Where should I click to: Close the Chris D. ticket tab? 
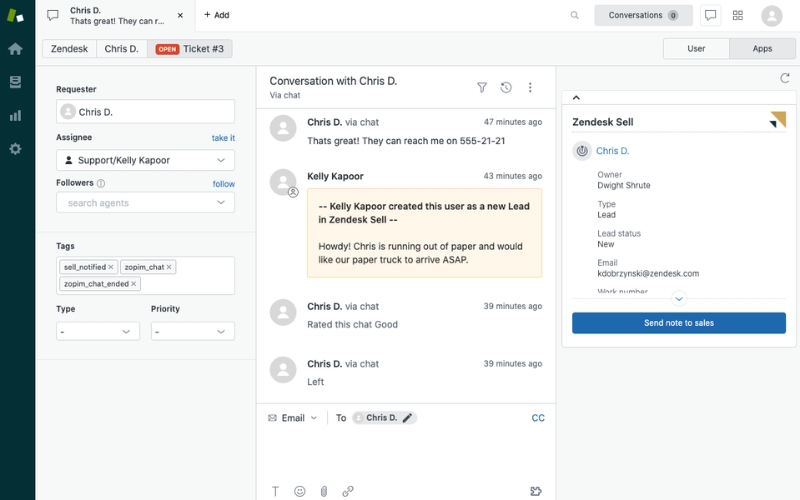tap(180, 15)
